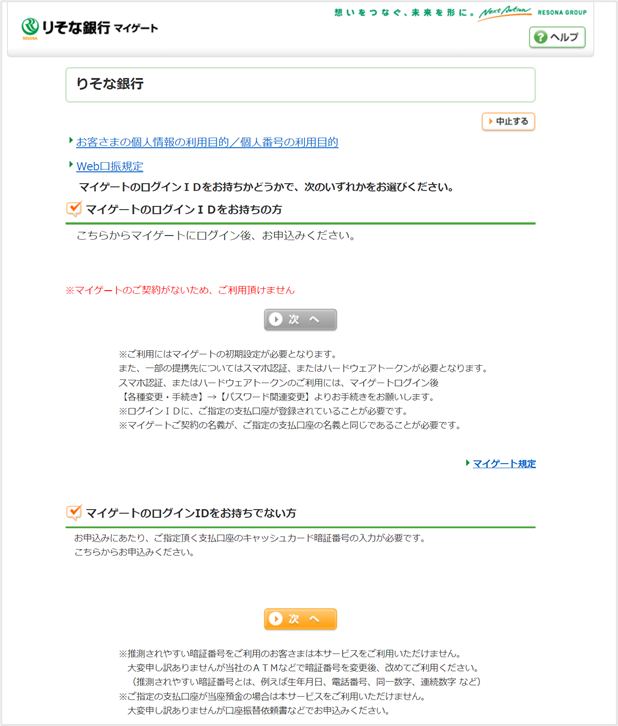Click the Resona bank logo
The height and width of the screenshot is (726, 618).
pyautogui.click(x=66, y=27)
